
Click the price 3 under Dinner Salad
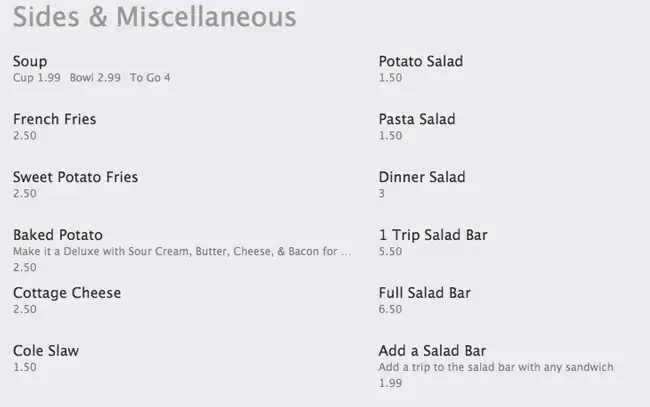click(x=382, y=194)
